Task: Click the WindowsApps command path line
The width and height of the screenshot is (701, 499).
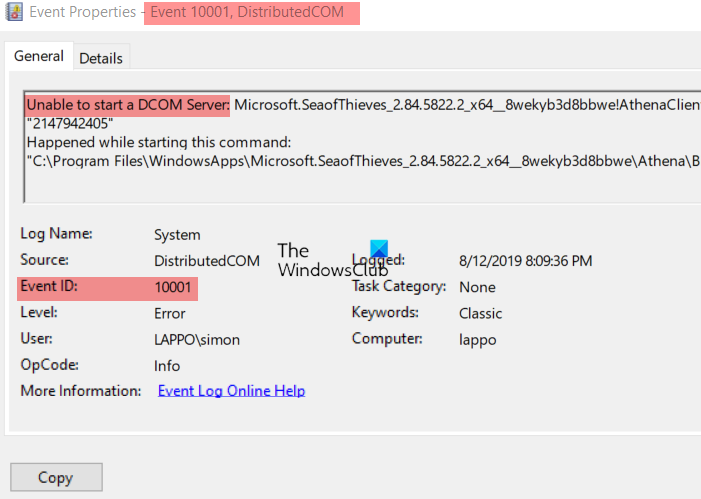Action: tap(360, 159)
